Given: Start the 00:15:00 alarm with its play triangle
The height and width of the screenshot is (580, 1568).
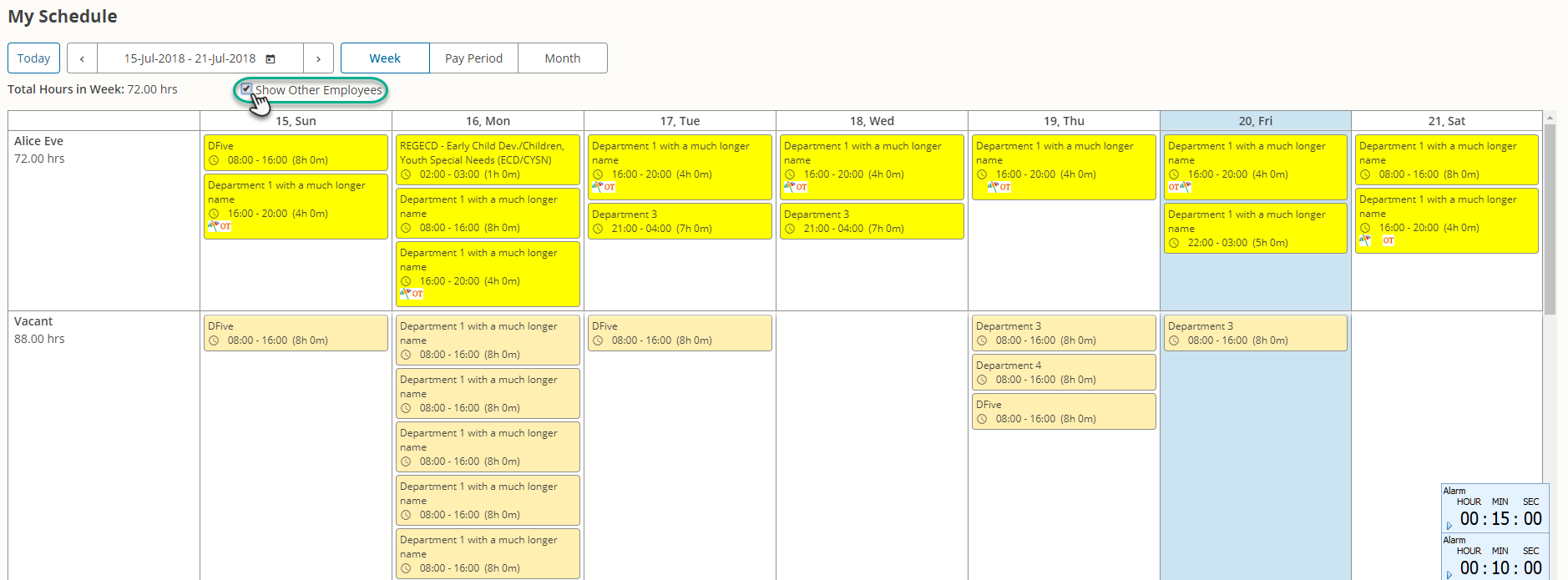Looking at the screenshot, I should [x=1449, y=526].
